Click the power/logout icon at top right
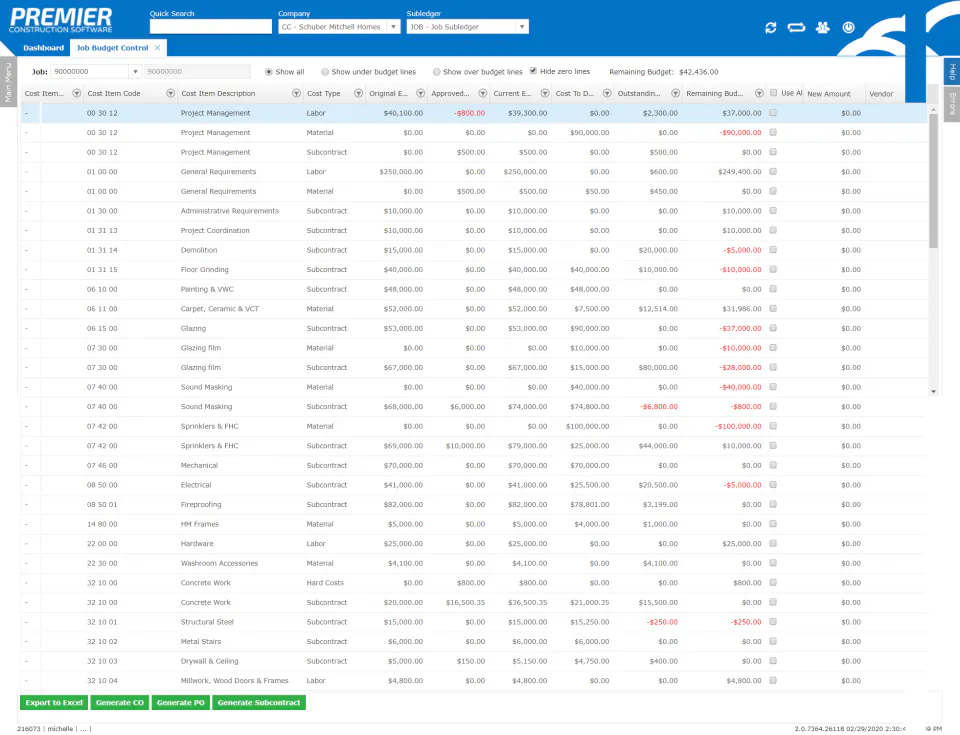 pyautogui.click(x=848, y=27)
